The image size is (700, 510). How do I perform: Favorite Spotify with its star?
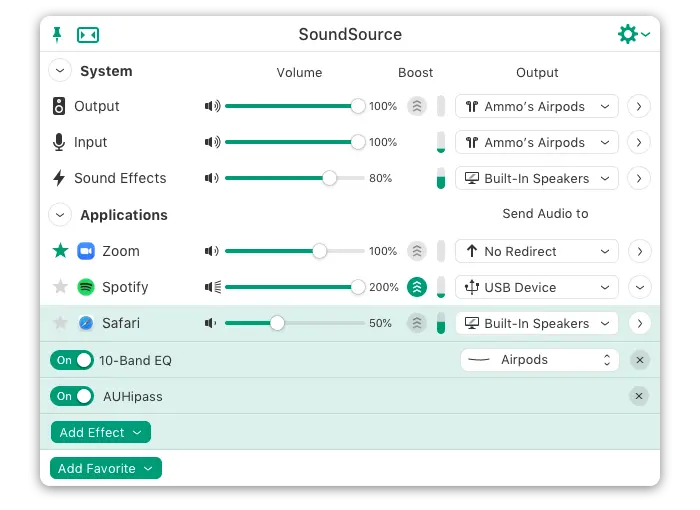click(60, 287)
